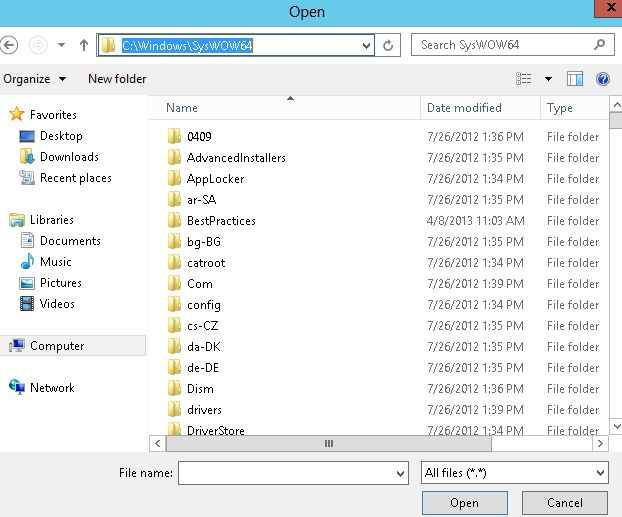Click the Cancel button
This screenshot has height=517, width=622.
pos(564,503)
